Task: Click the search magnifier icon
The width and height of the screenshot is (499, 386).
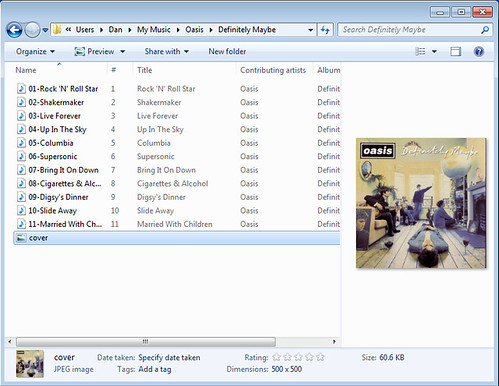Action: click(485, 30)
